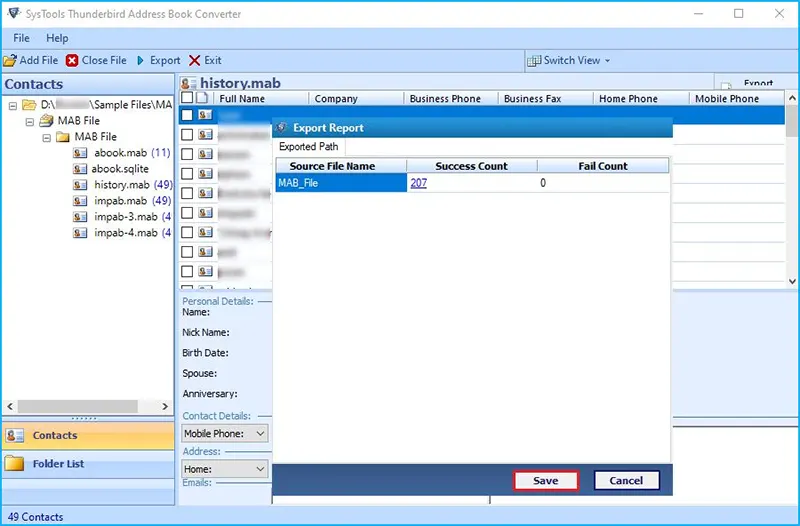800x526 pixels.
Task: Select impab.mab (49) in the tree
Action: pyautogui.click(x=133, y=201)
